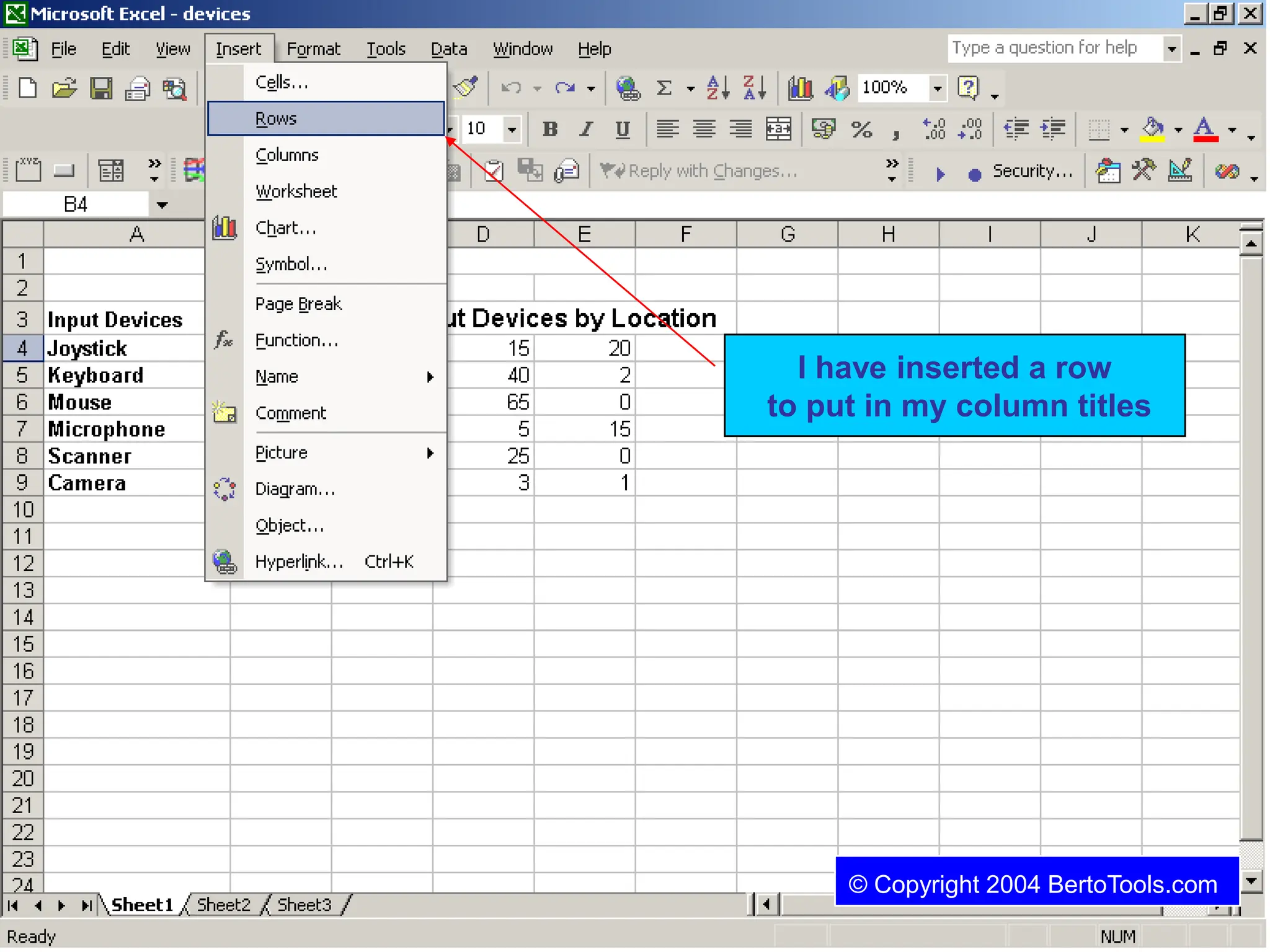Screen dimensions: 1270x952
Task: Toggle Italic formatting
Action: [x=585, y=130]
